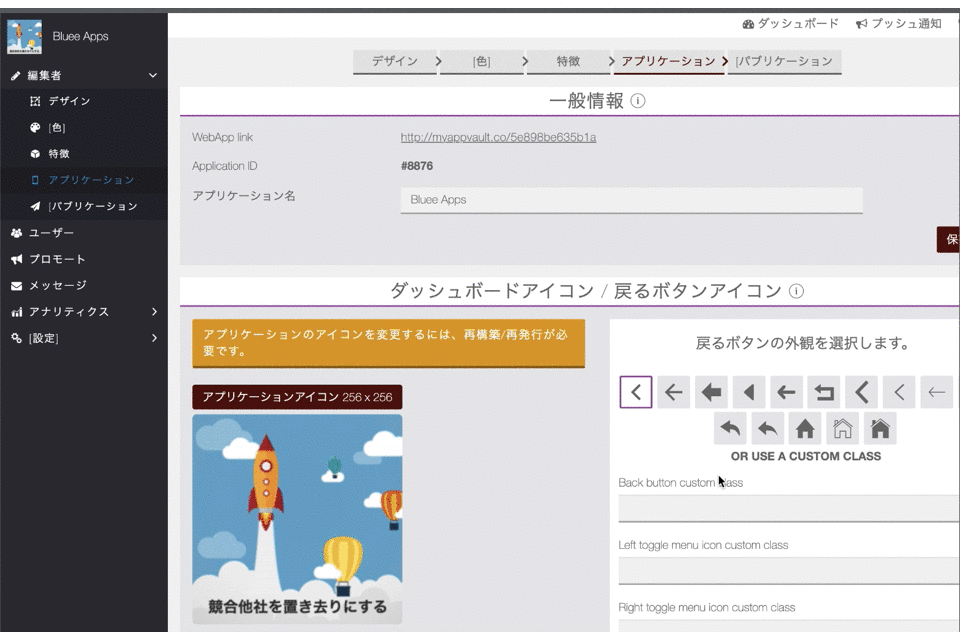
Task: Open the myappvault.co WebApp link
Action: 498,137
